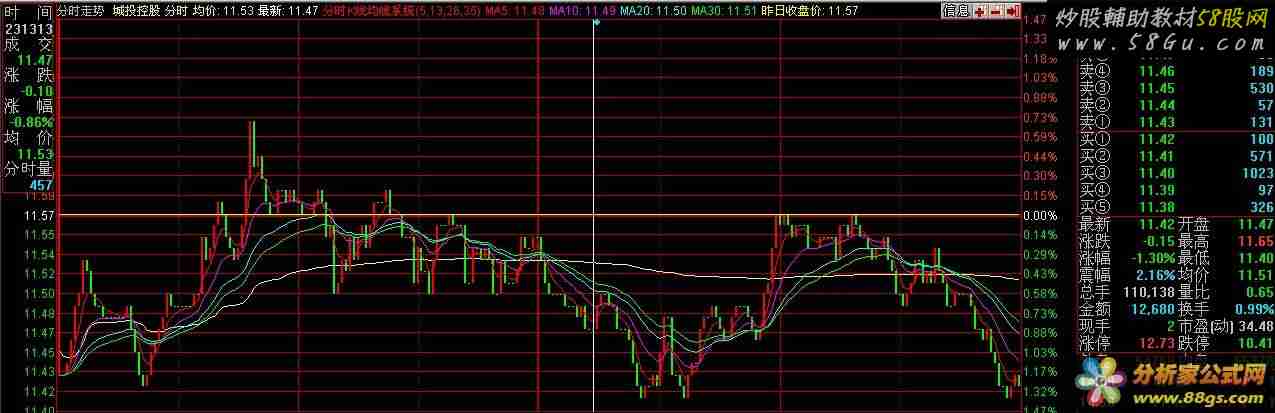Click the 231313 time value
This screenshot has height=413, width=1275.
(x=28, y=29)
